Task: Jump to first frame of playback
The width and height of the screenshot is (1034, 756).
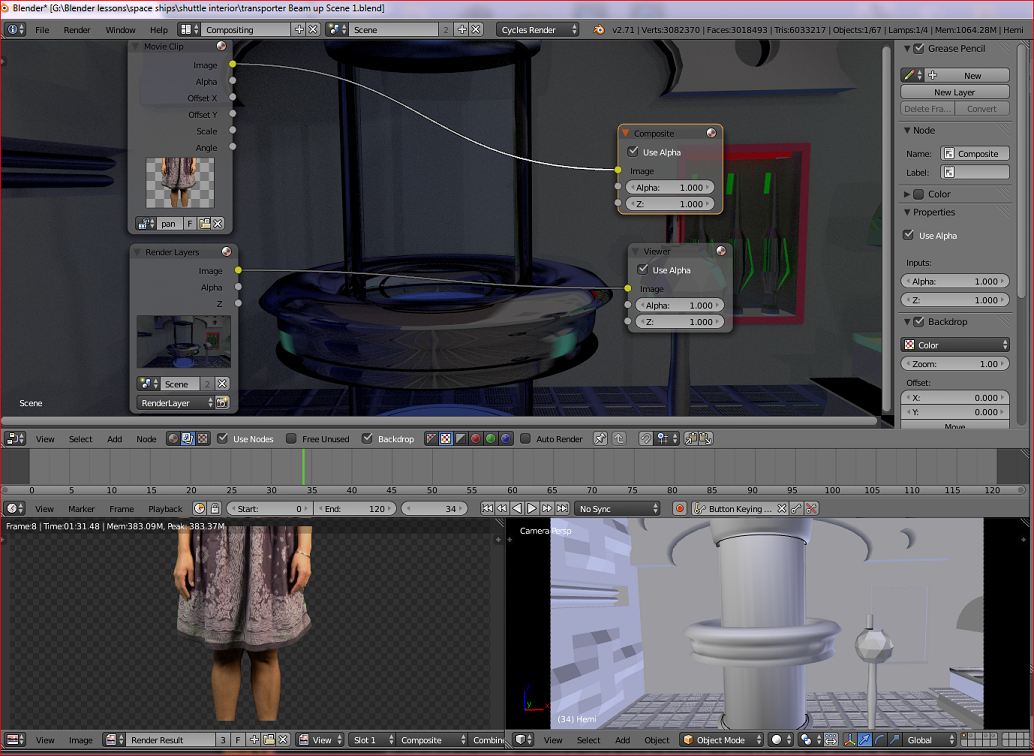Action: click(x=487, y=509)
